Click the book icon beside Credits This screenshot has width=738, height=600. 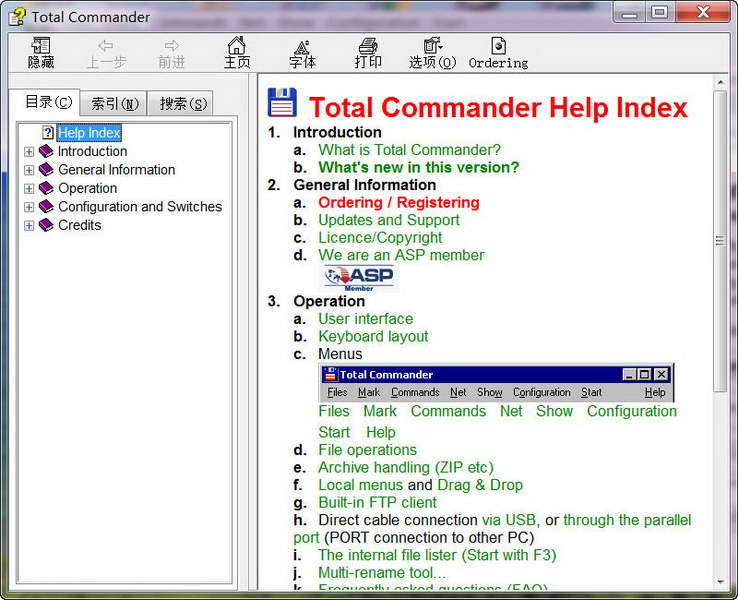tap(46, 225)
